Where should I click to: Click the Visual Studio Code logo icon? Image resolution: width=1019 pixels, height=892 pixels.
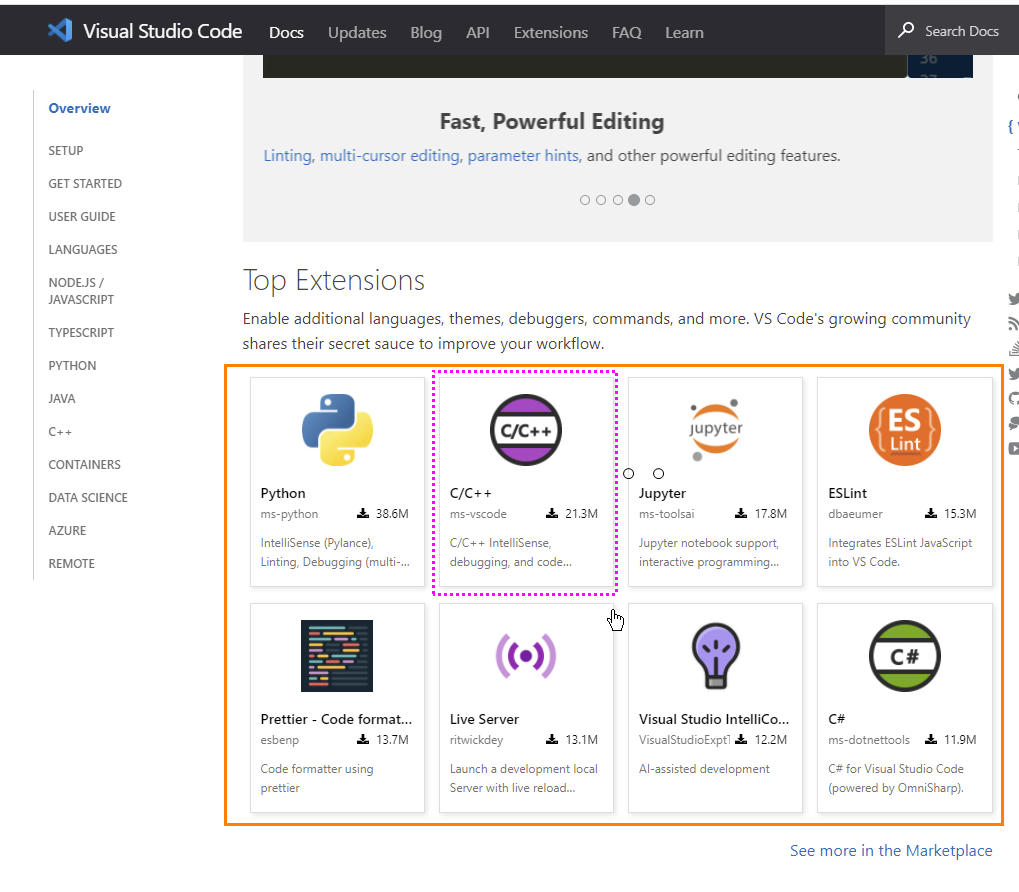pos(60,31)
